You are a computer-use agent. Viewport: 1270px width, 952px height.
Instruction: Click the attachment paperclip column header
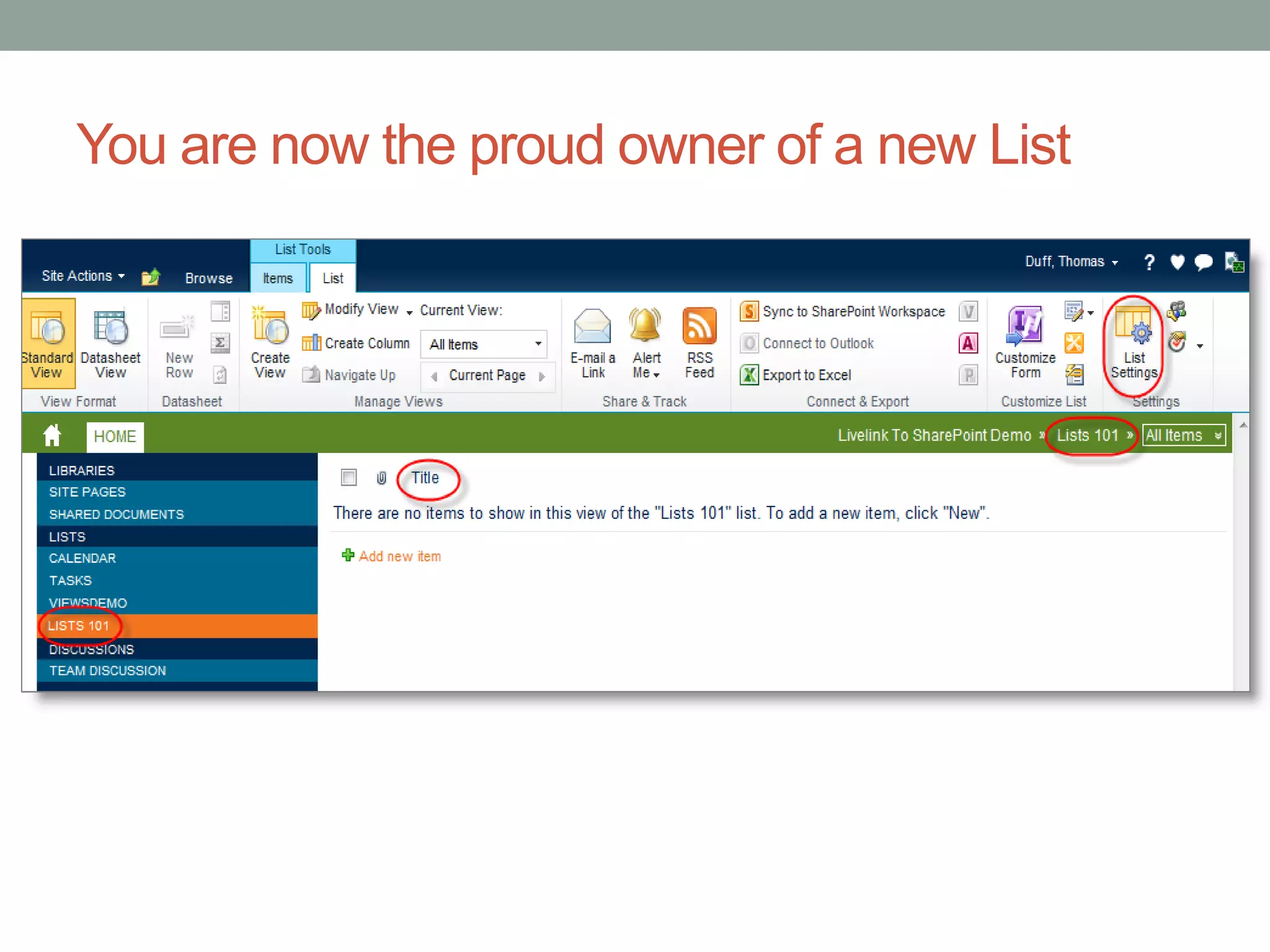[381, 478]
